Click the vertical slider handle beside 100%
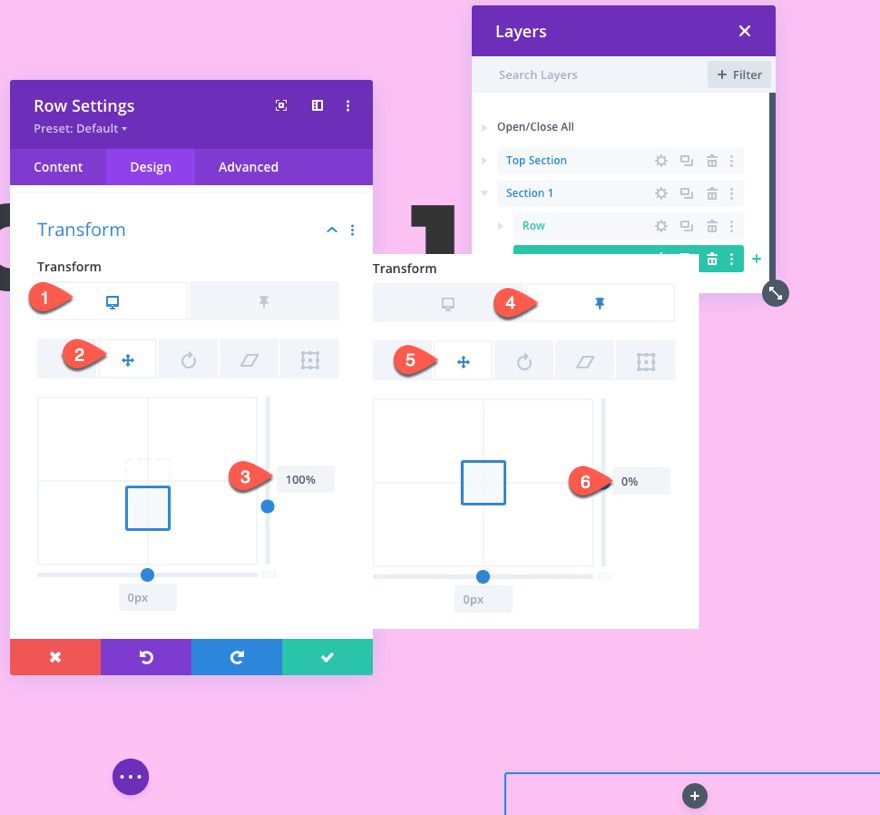Image resolution: width=880 pixels, height=815 pixels. pyautogui.click(x=267, y=506)
